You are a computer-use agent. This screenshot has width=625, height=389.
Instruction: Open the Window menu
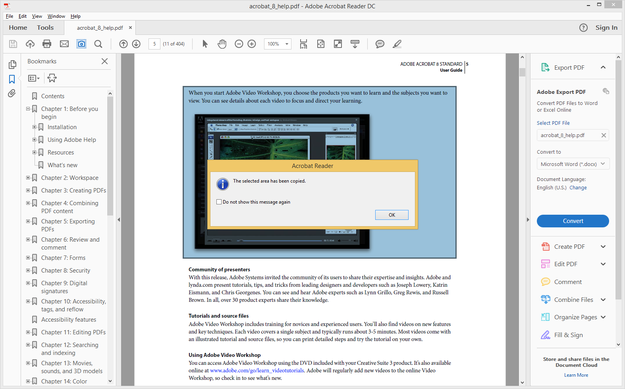point(56,16)
